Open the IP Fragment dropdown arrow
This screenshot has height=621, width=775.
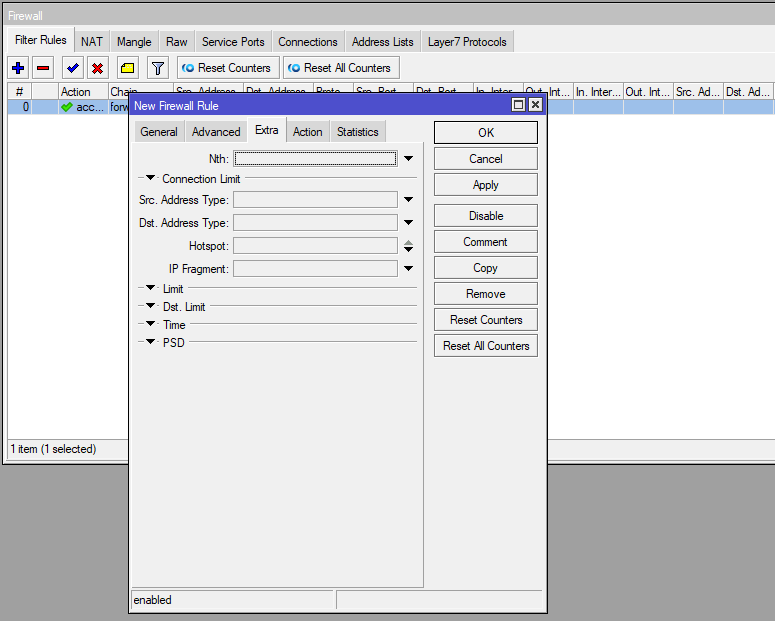coord(408,269)
